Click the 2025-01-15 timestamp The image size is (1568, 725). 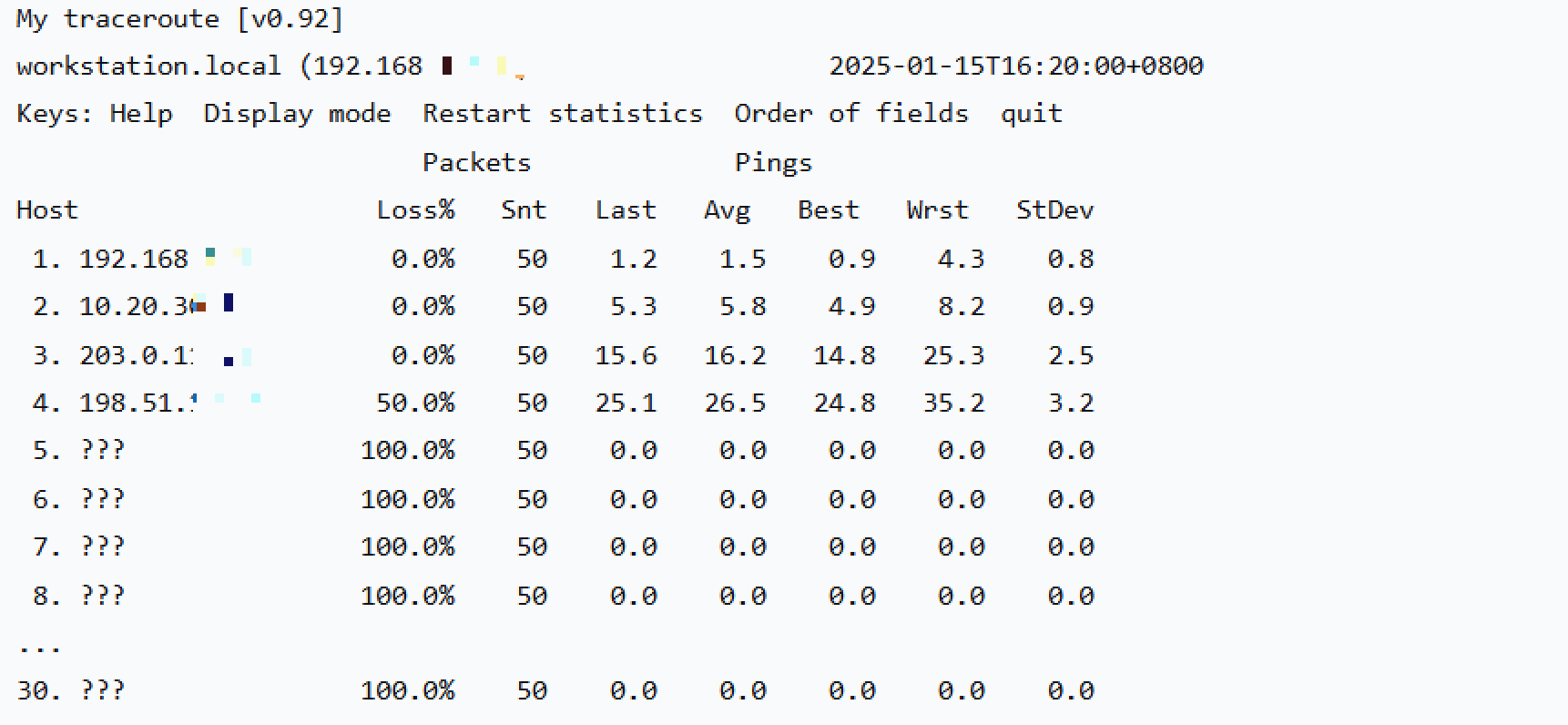(1016, 66)
